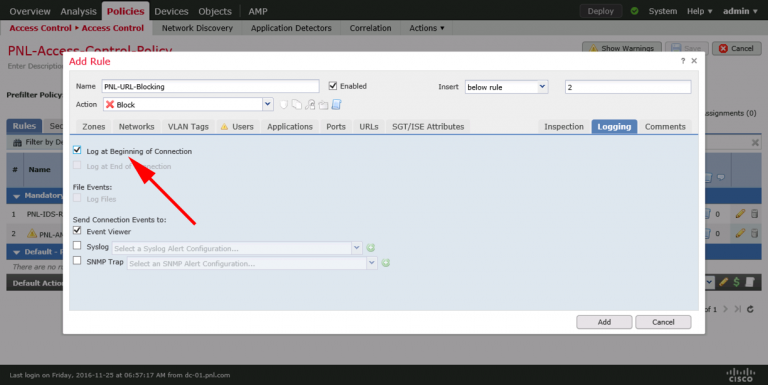Screen dimensions: 768x385
Task: Click the white scroll logging icon in Default Action bar
Action: point(749,282)
